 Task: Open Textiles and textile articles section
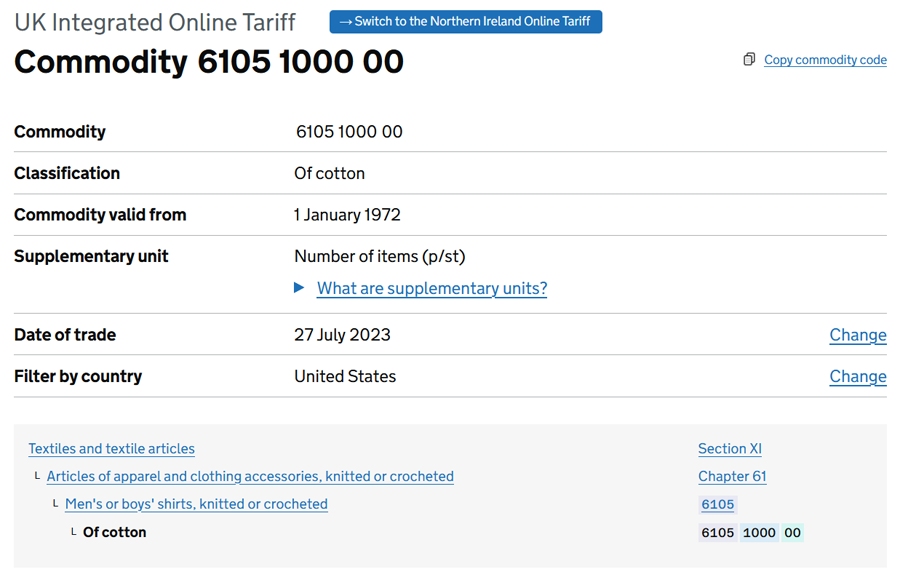point(112,449)
